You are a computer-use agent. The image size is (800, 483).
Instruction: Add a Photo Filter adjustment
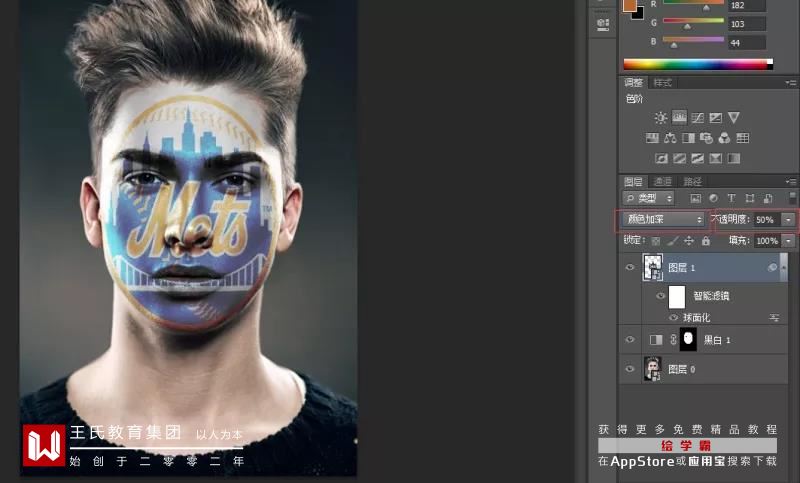pos(706,138)
